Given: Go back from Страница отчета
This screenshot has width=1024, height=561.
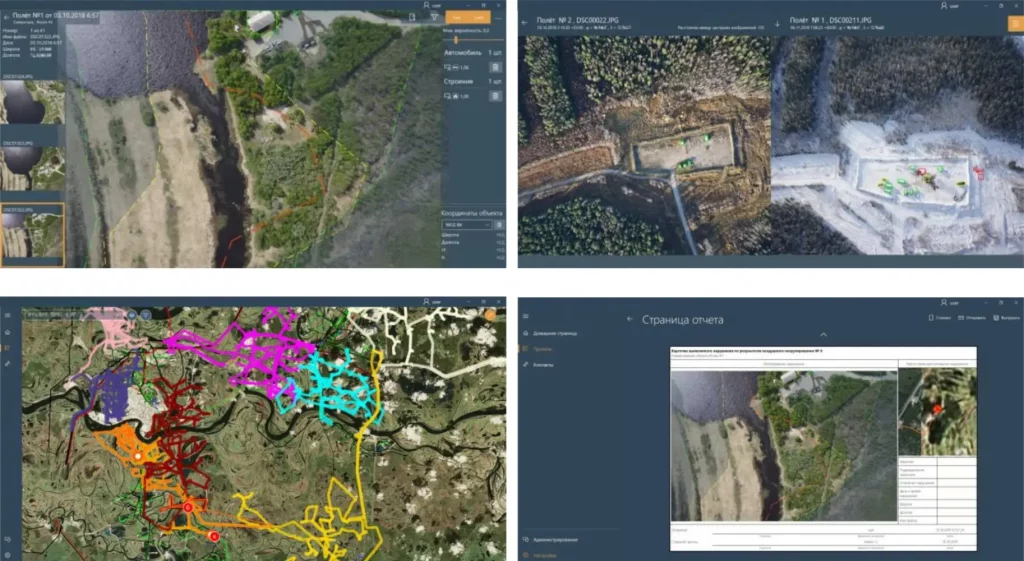Looking at the screenshot, I should pyautogui.click(x=630, y=319).
